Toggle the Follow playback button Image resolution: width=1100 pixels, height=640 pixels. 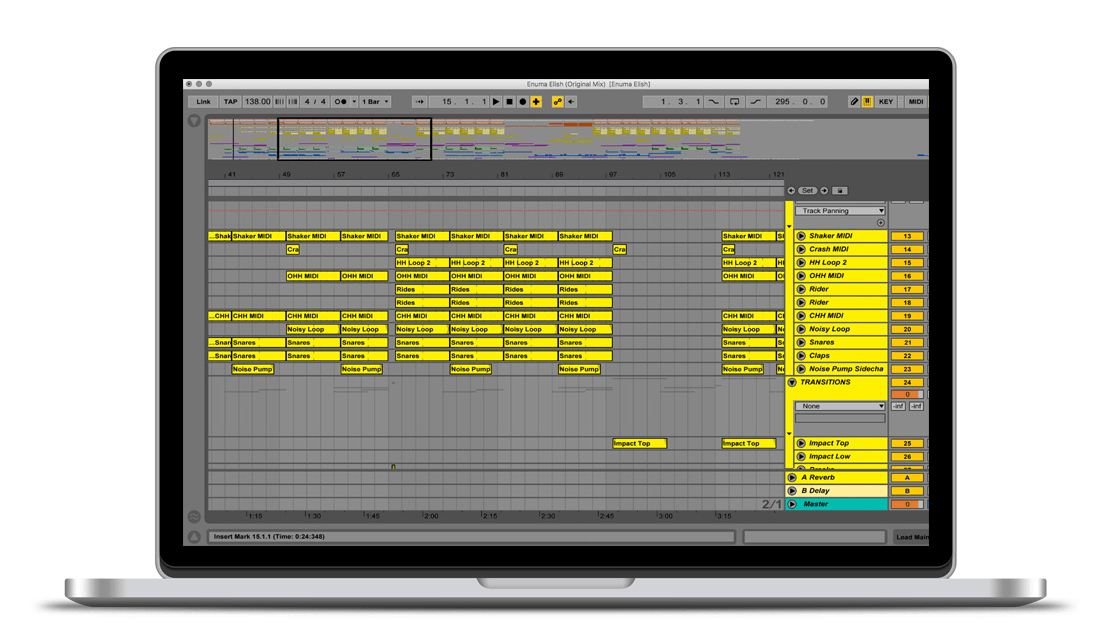click(x=420, y=102)
